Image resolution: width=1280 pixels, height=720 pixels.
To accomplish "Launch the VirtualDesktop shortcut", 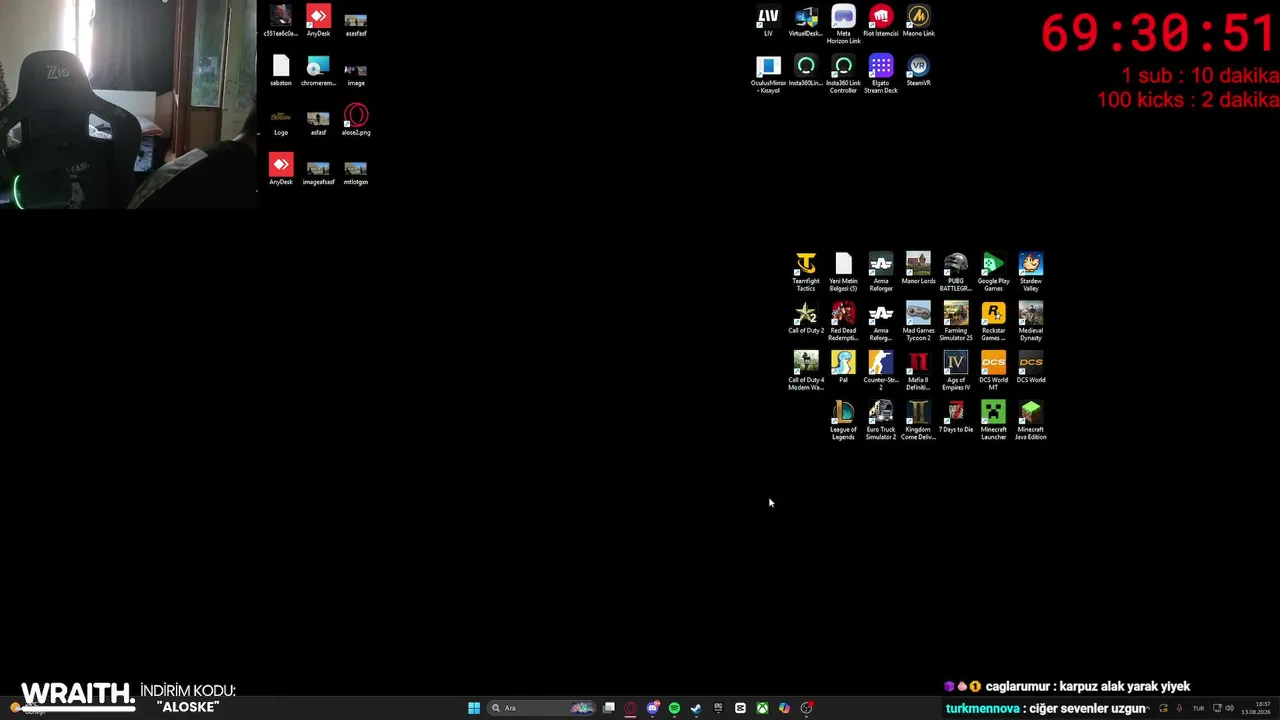I will [806, 21].
